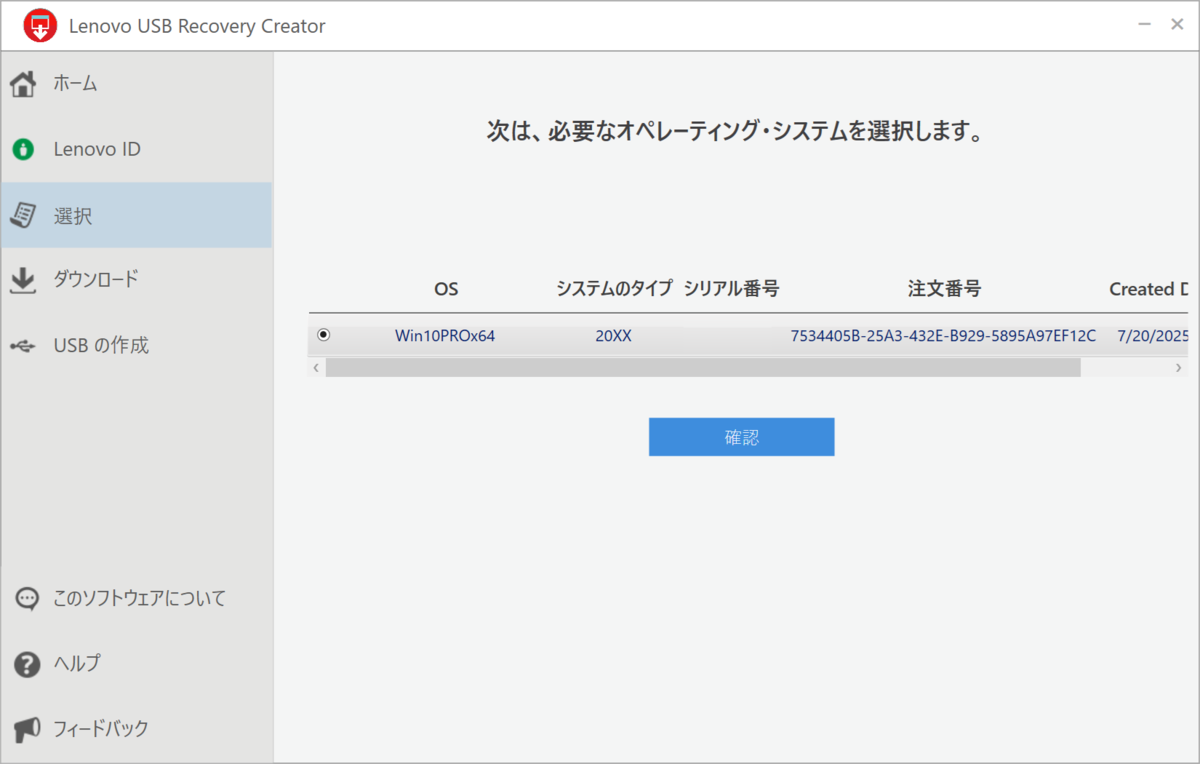Screen dimensions: 1200x764
Task: Click the ダウンロード download arrow icon
Action: [23, 280]
